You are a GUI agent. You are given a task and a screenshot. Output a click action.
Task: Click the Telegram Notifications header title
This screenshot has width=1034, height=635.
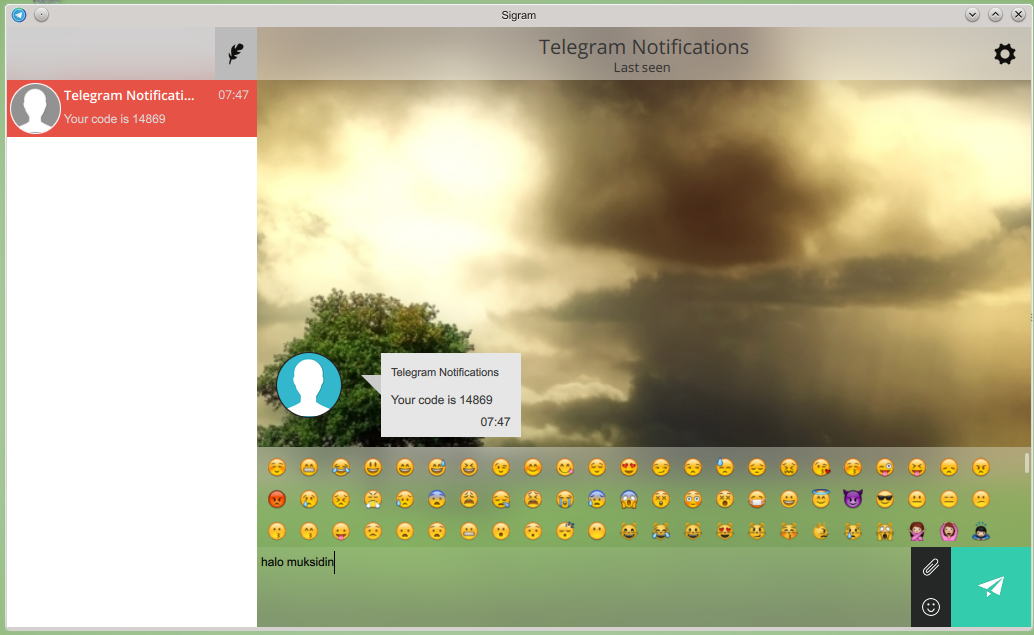[x=643, y=47]
